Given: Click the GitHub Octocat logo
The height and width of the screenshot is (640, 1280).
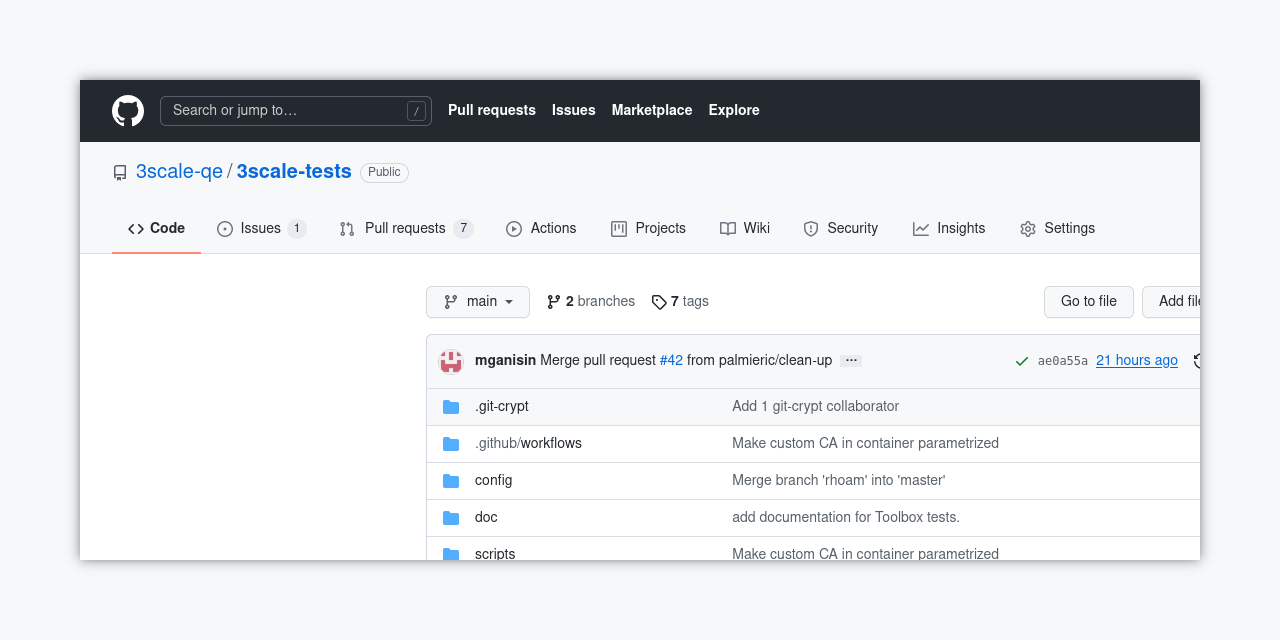Looking at the screenshot, I should (128, 111).
